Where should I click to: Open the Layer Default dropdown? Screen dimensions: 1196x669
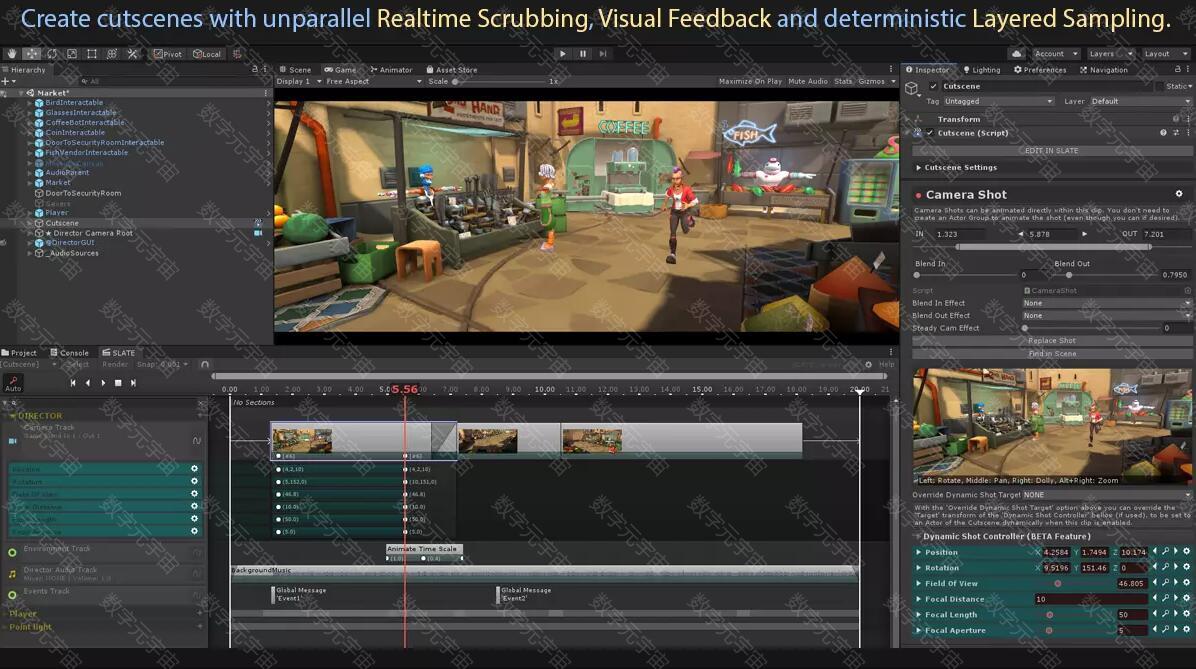pos(1140,101)
